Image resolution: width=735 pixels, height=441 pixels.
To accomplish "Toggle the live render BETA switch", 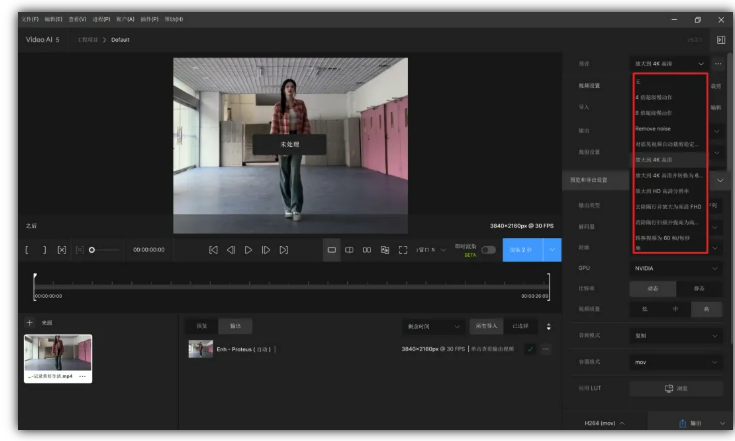I will [x=489, y=250].
